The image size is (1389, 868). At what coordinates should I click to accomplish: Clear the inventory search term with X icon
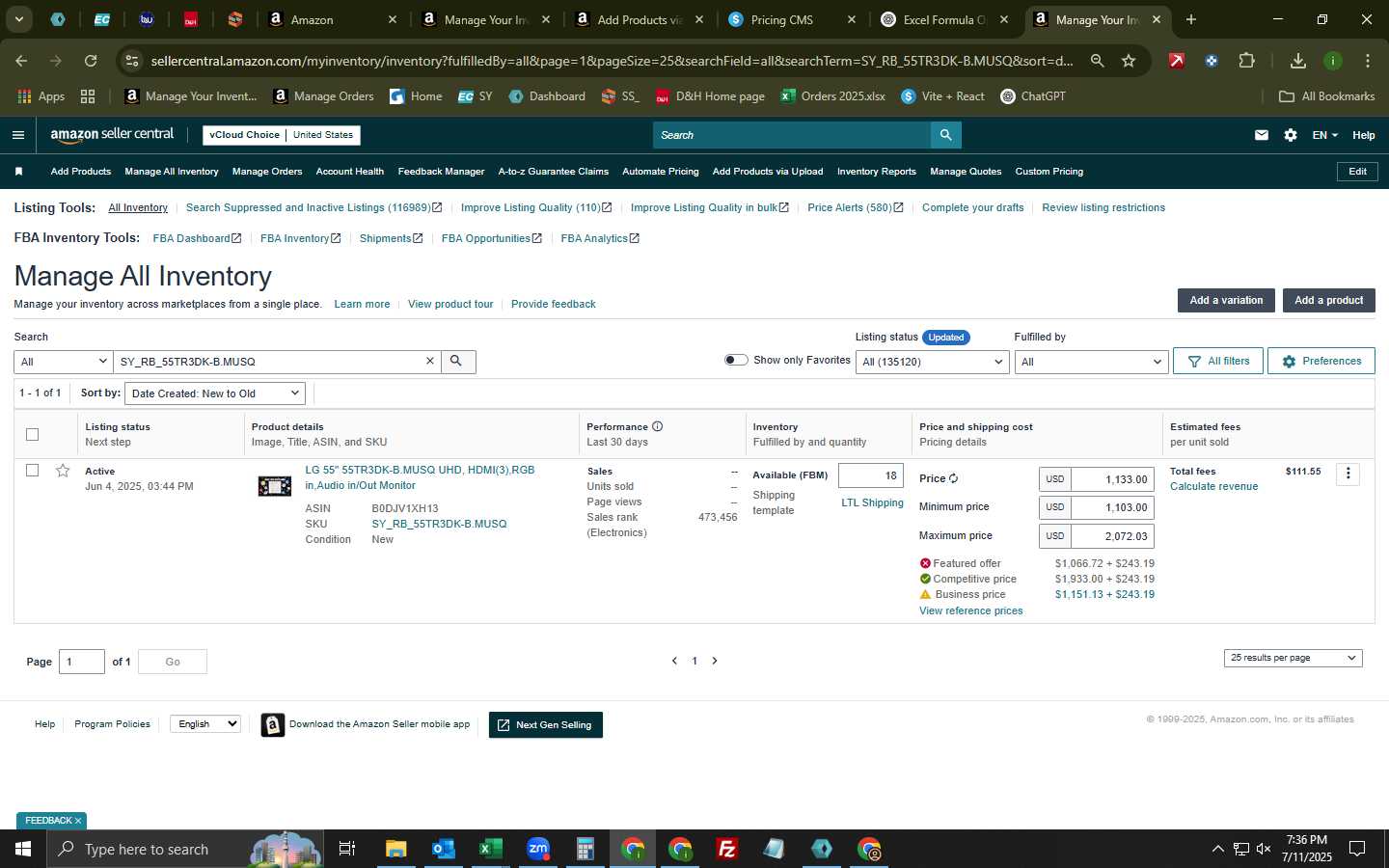coord(430,361)
